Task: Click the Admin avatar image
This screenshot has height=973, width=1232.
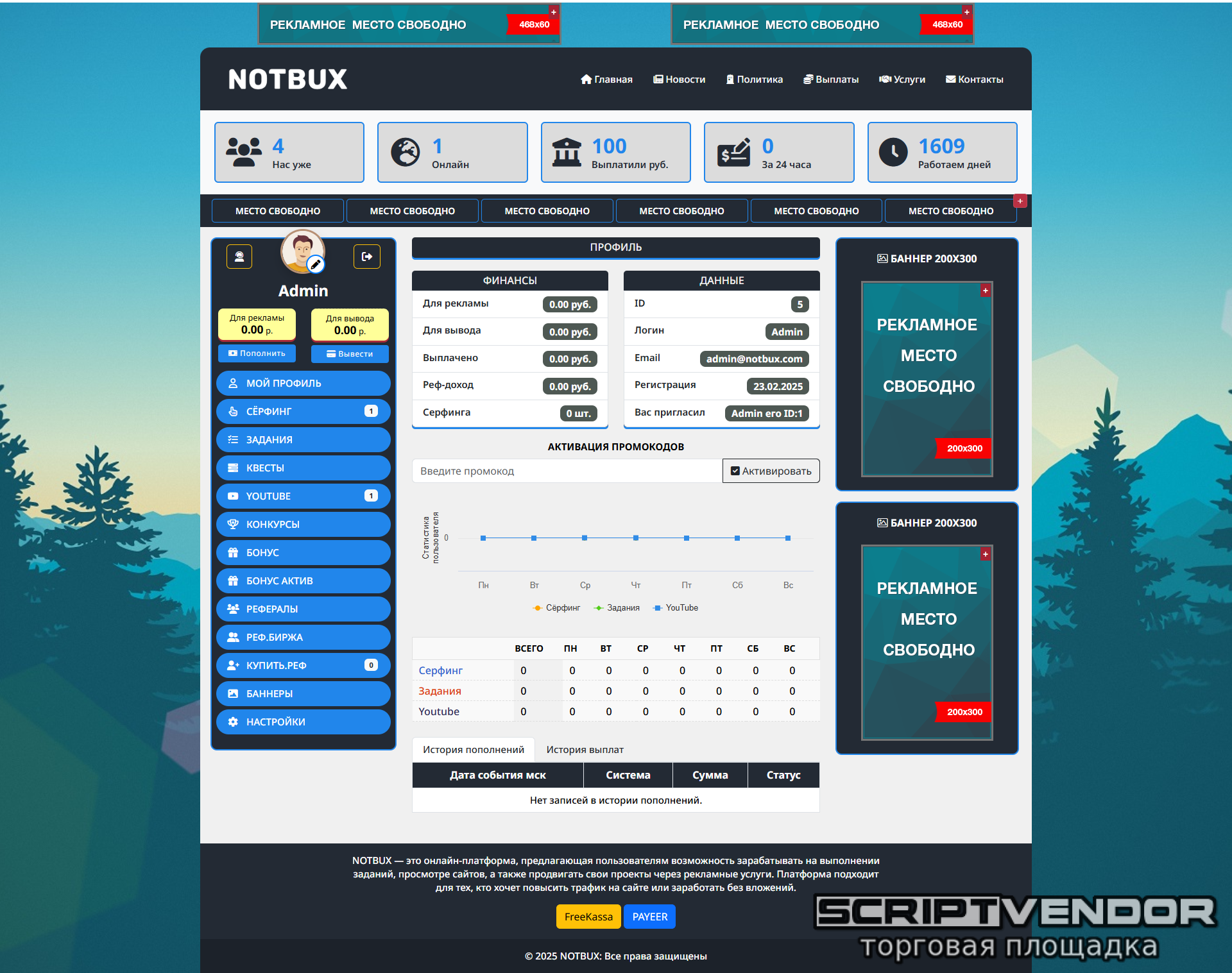Action: (x=302, y=251)
